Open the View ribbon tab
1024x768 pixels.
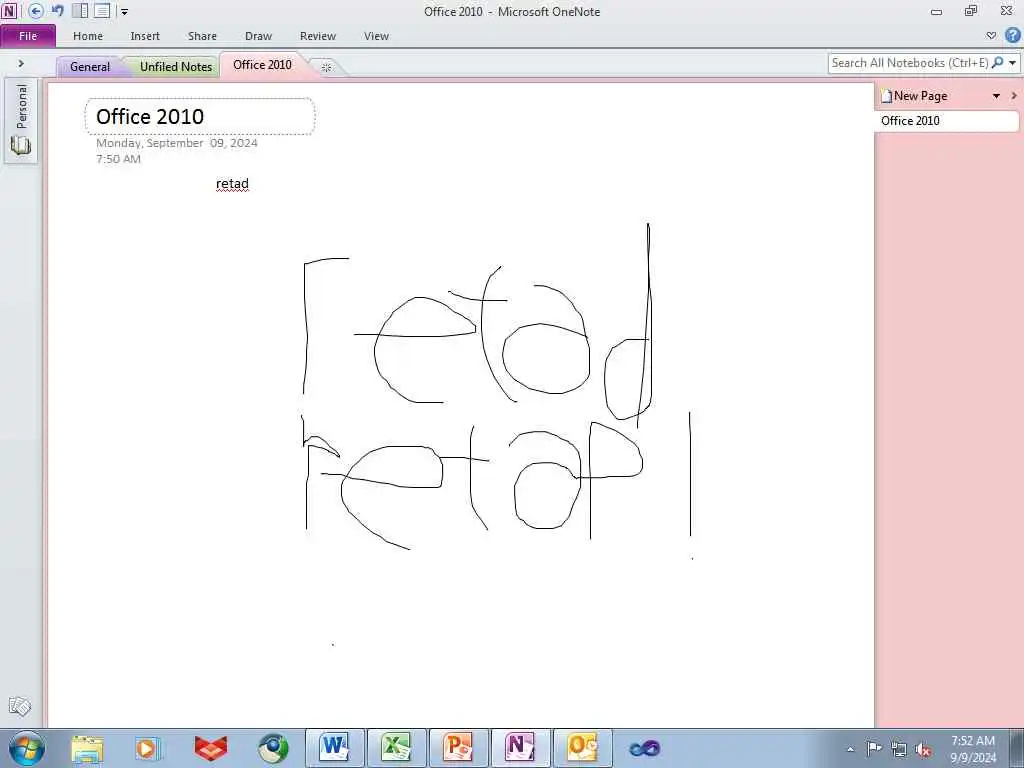(376, 36)
